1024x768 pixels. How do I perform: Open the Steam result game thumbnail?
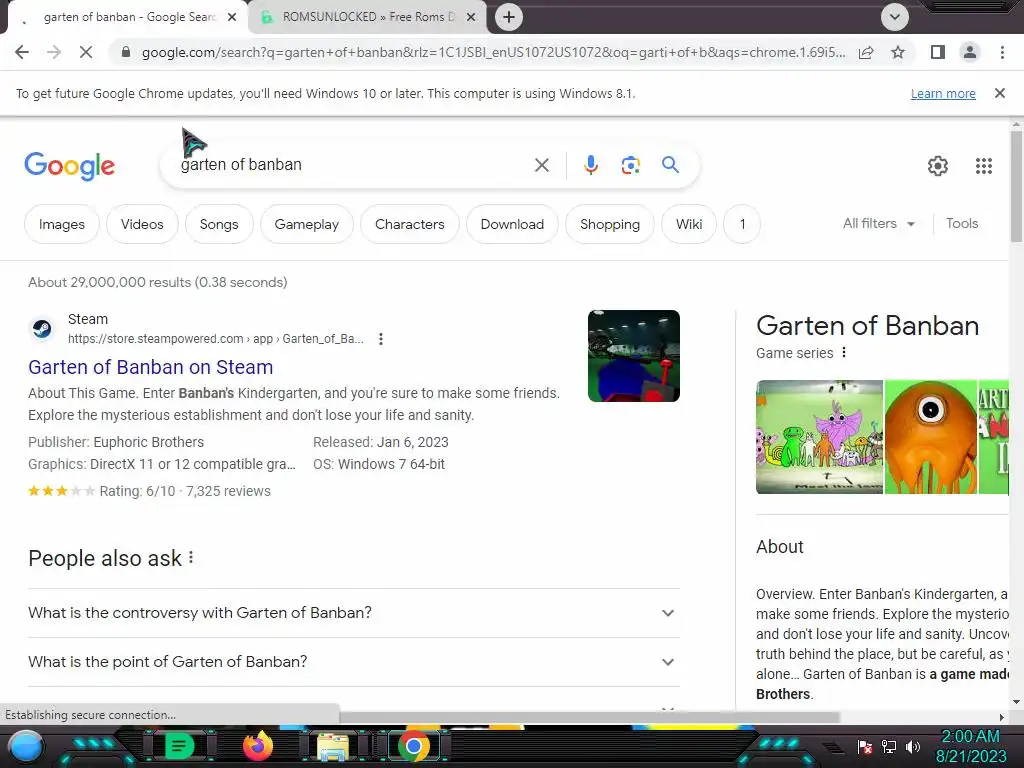[x=633, y=356]
